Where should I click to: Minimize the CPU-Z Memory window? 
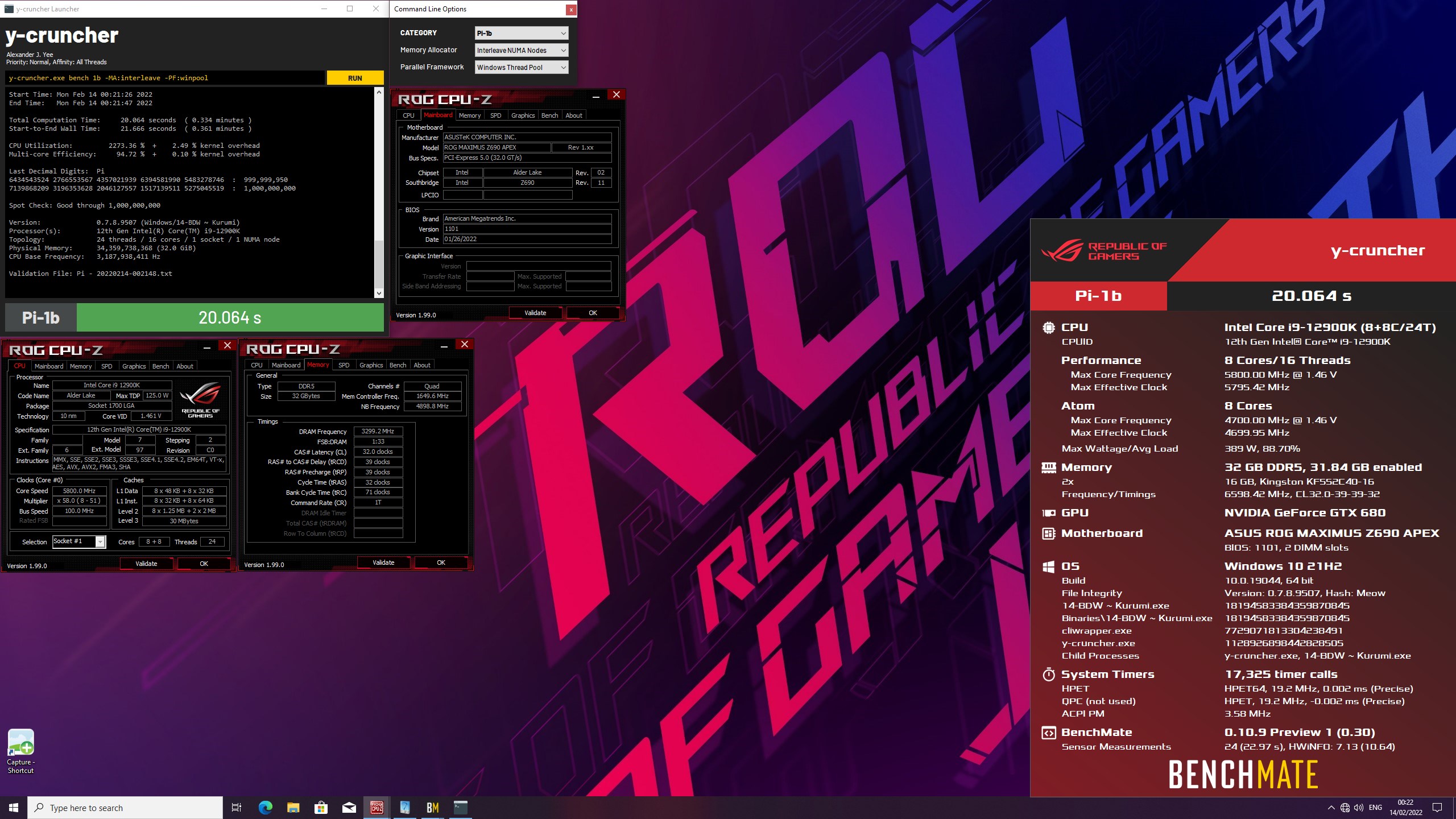444,345
